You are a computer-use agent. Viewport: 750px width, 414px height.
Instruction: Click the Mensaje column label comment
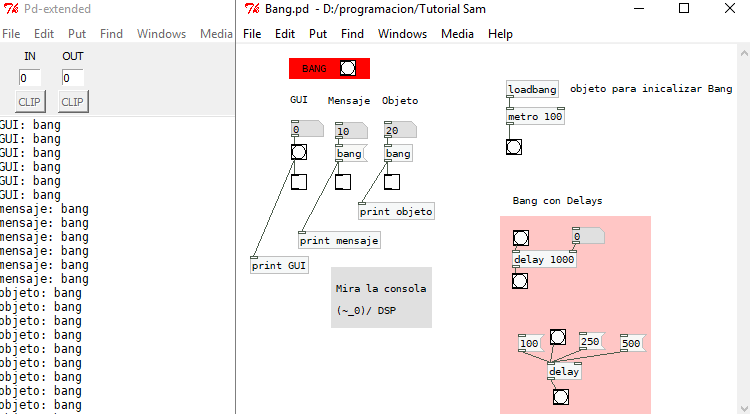tap(349, 101)
